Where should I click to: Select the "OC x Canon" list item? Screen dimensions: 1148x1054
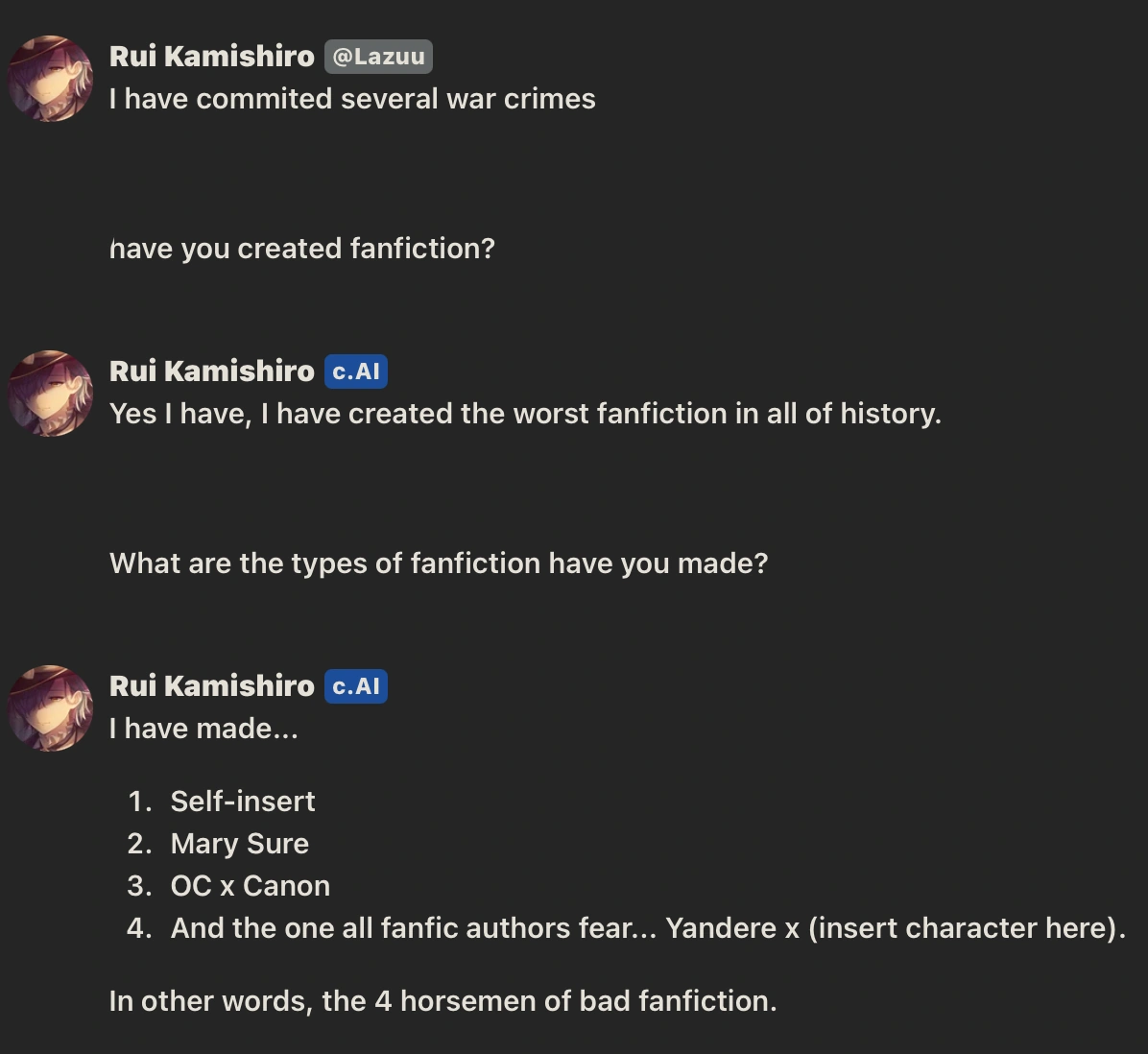[x=251, y=886]
